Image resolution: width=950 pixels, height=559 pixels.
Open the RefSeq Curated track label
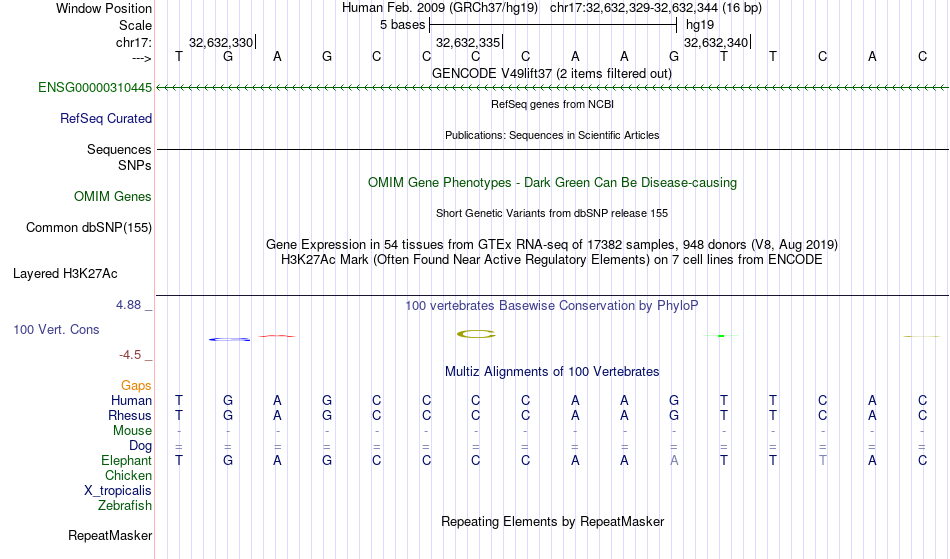pos(105,119)
